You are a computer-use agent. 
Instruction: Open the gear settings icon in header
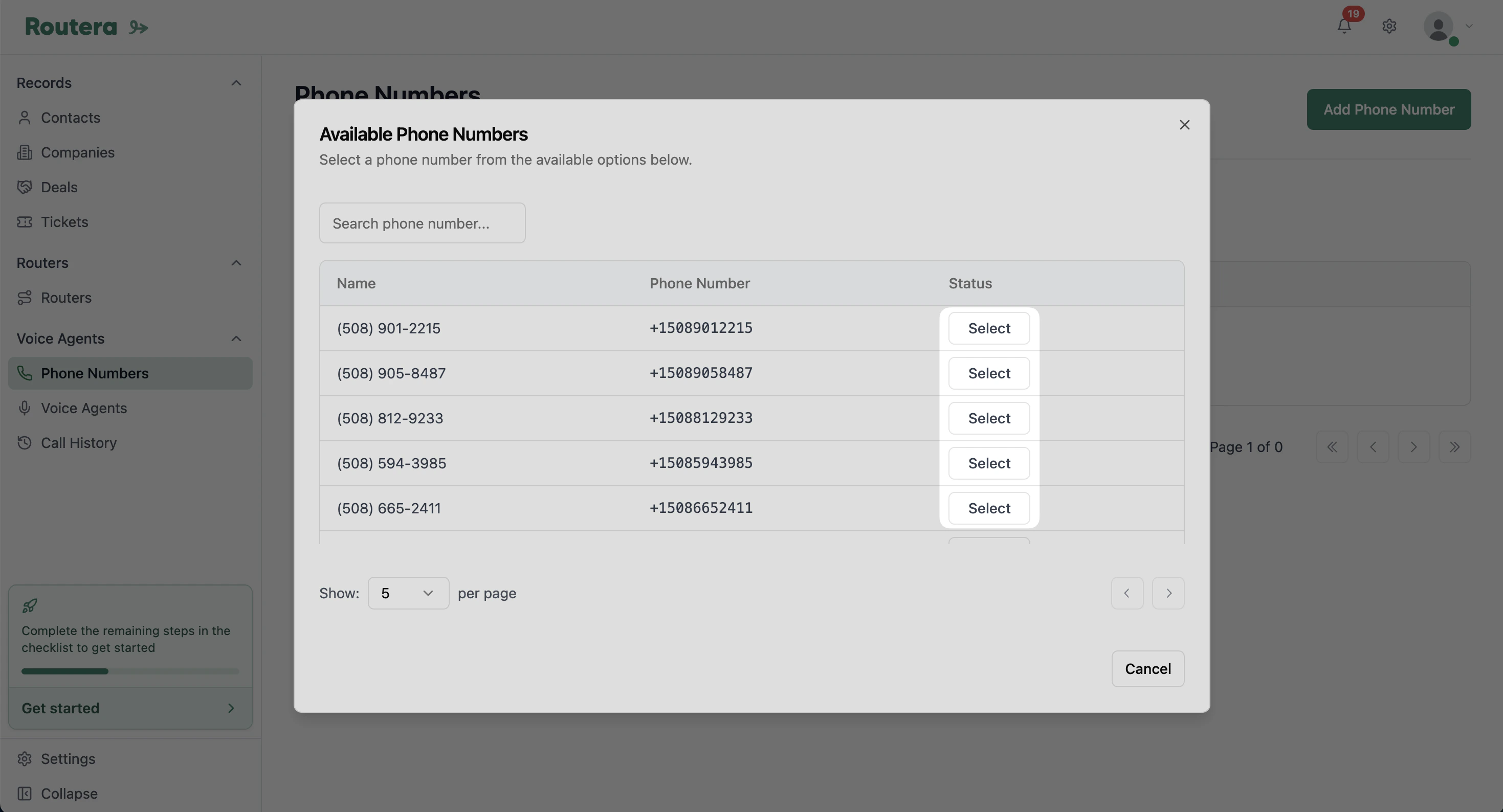coord(1389,26)
